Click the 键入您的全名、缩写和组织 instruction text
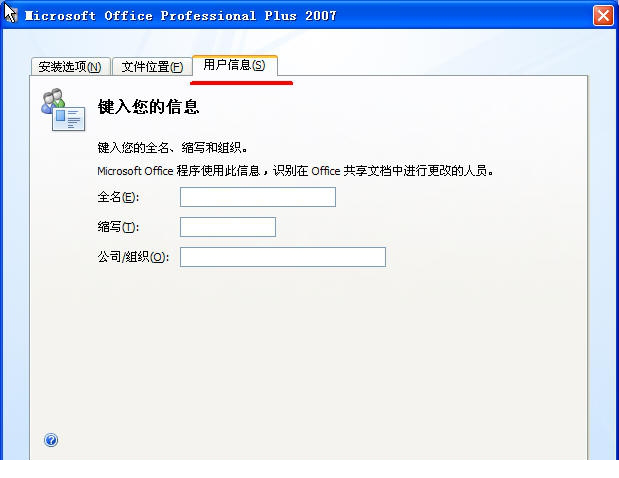 (173, 148)
